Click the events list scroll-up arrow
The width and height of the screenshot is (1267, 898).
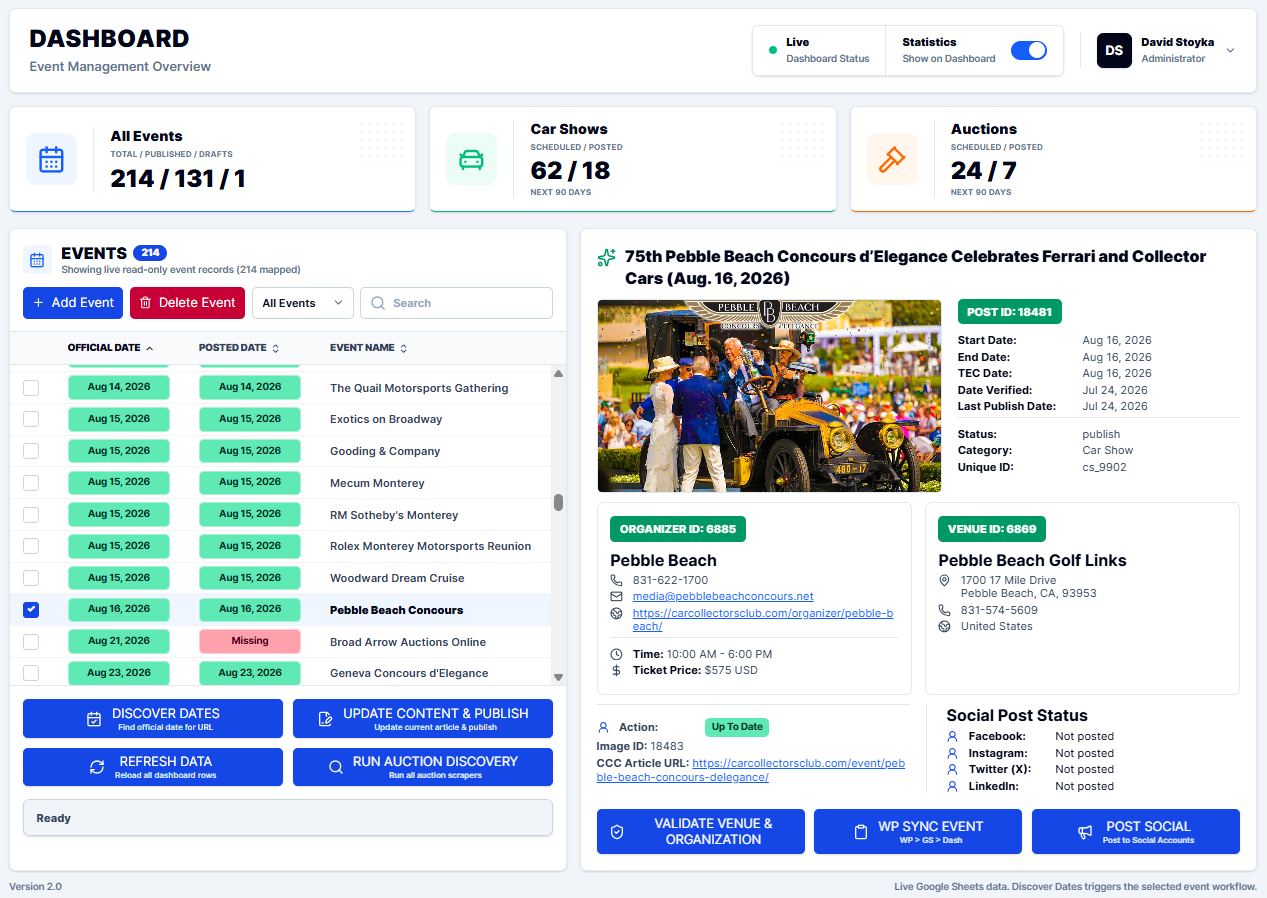coord(559,373)
